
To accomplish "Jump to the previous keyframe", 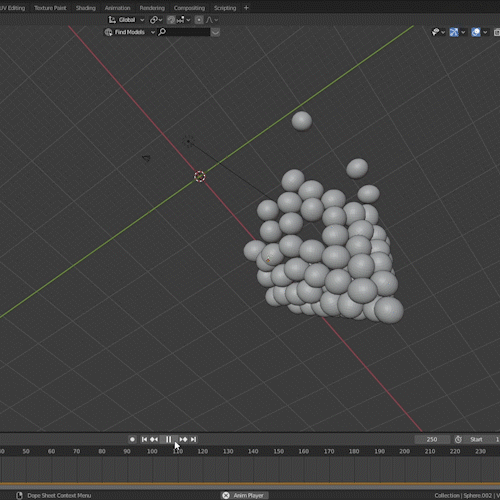I will 154,439.
